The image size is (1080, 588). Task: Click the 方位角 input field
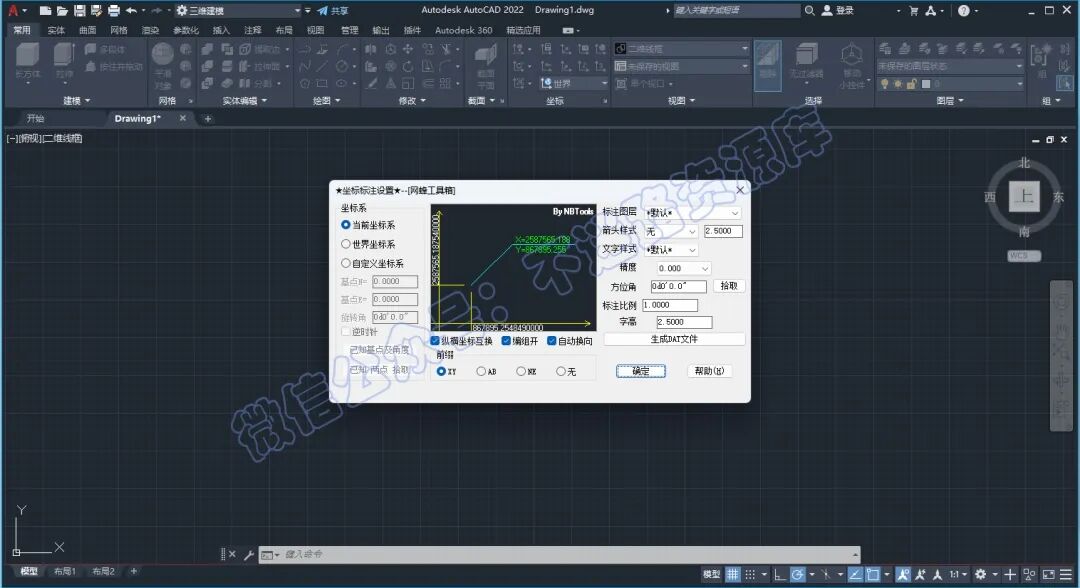click(x=679, y=286)
